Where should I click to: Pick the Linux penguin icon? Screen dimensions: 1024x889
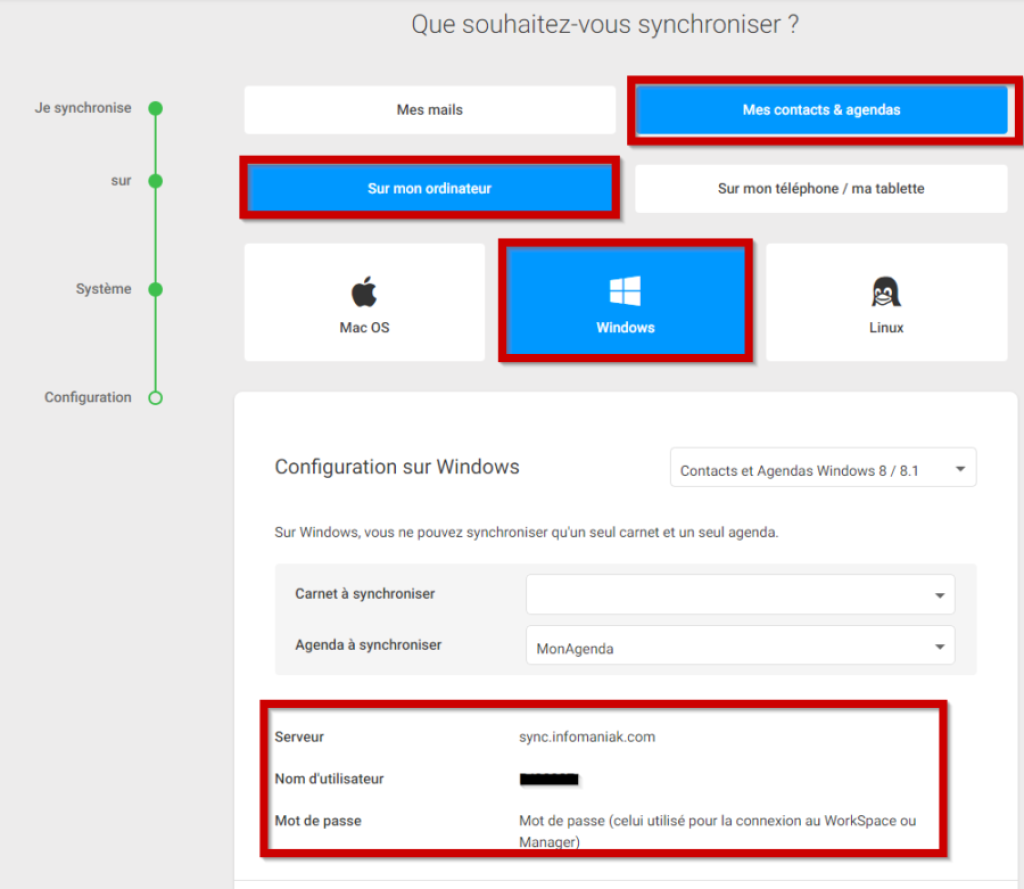tap(886, 291)
